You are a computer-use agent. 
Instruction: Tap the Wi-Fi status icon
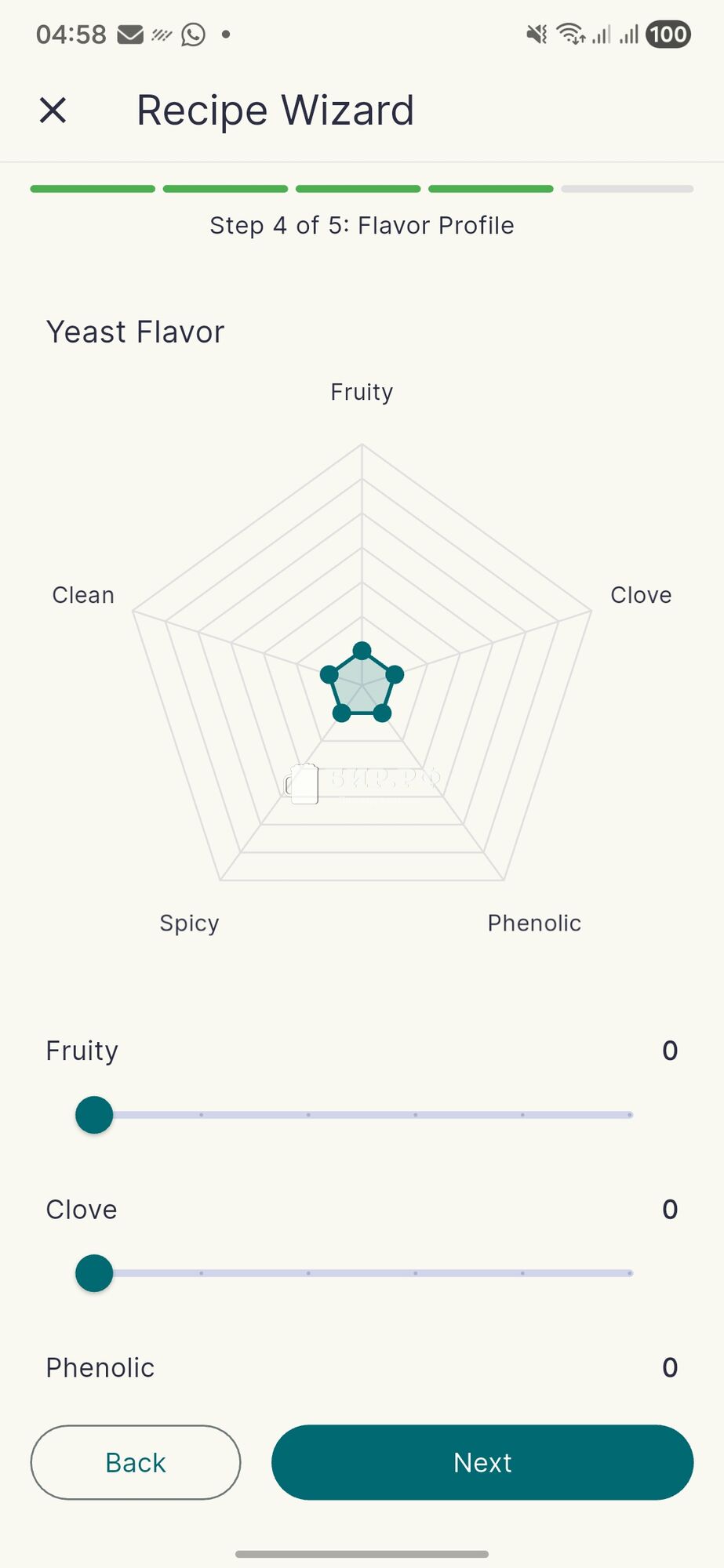click(x=570, y=34)
